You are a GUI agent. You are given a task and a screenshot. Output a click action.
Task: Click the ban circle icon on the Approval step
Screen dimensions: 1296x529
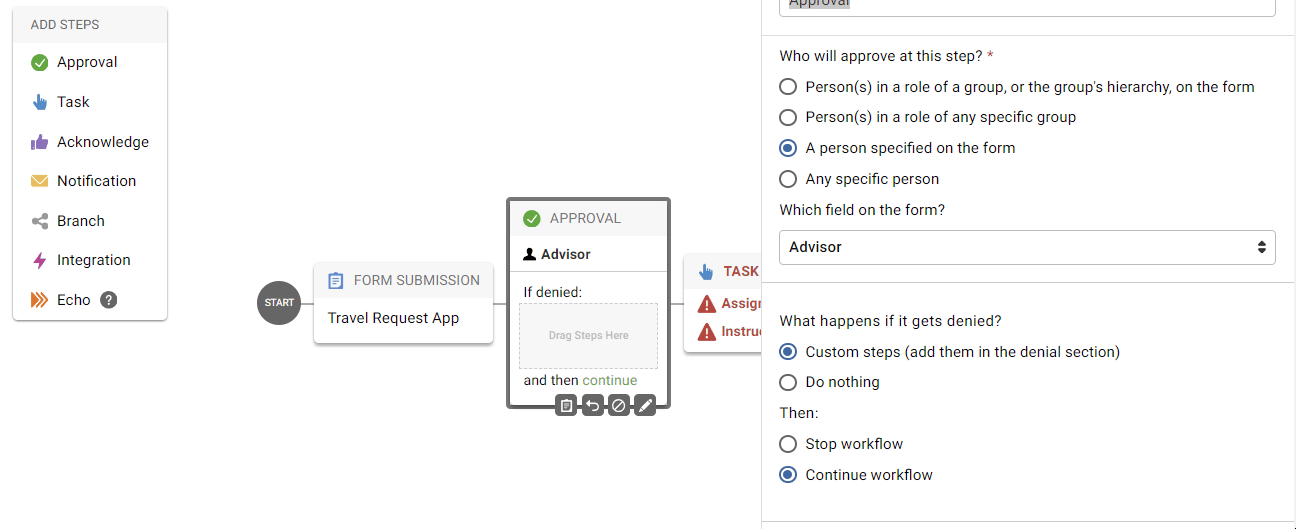pos(619,405)
